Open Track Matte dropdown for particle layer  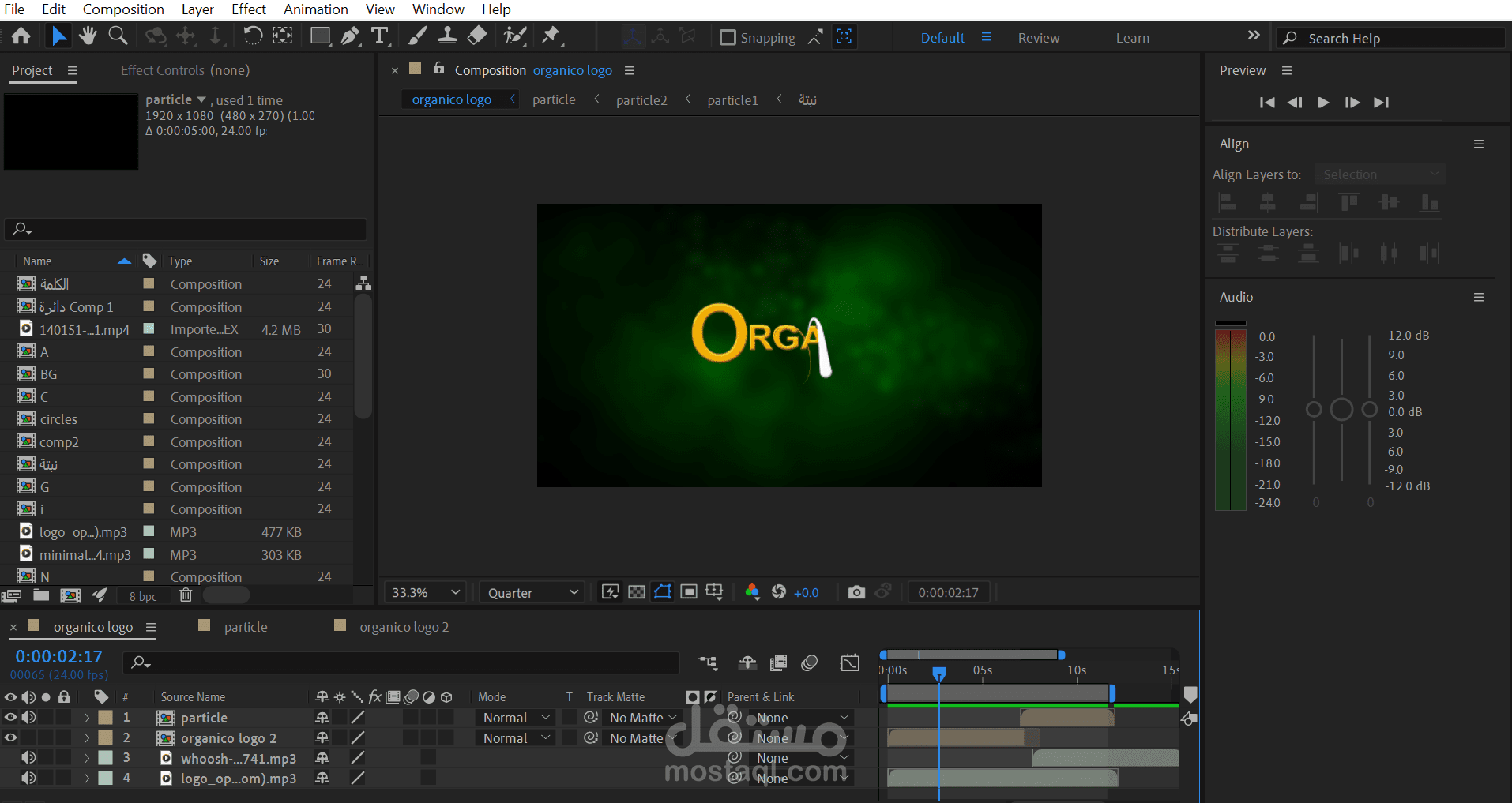tap(643, 718)
